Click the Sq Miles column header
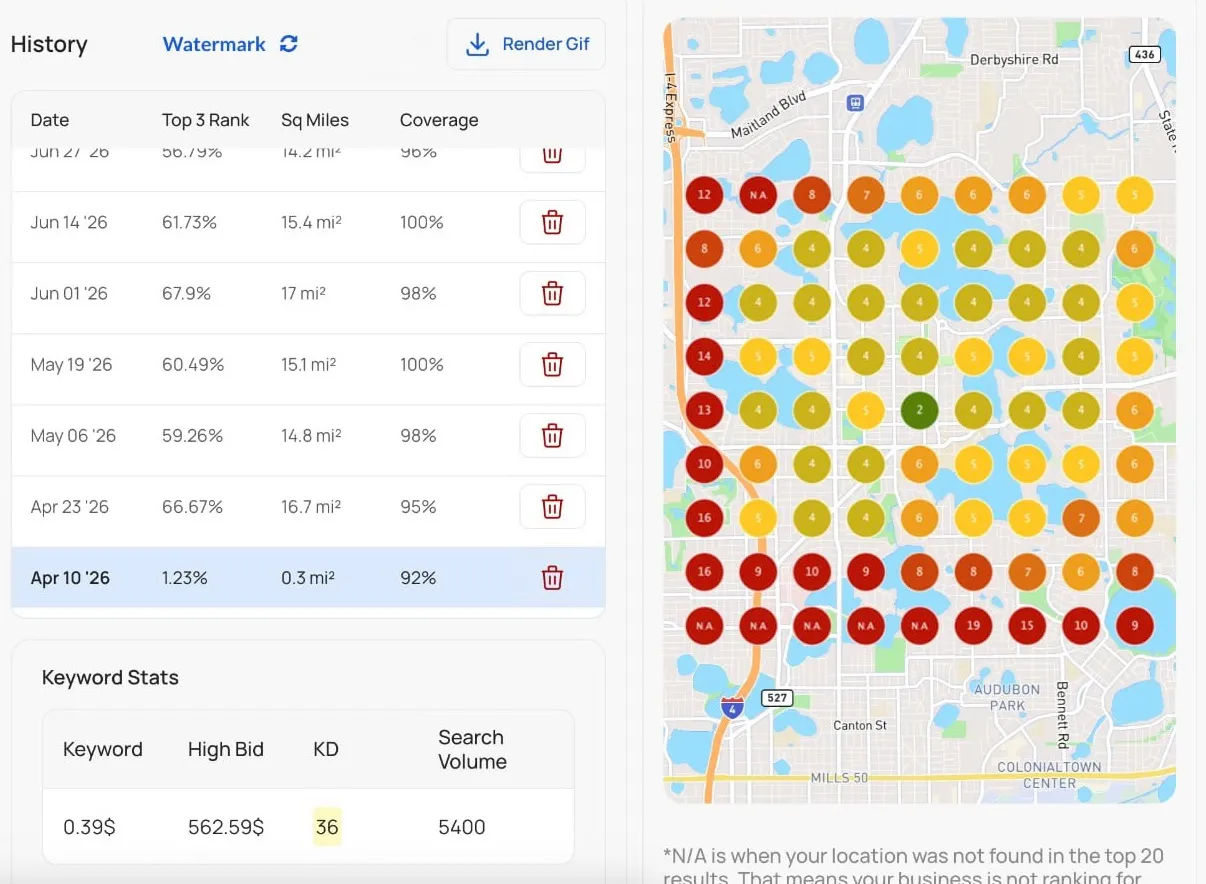This screenshot has width=1206, height=884. (315, 120)
